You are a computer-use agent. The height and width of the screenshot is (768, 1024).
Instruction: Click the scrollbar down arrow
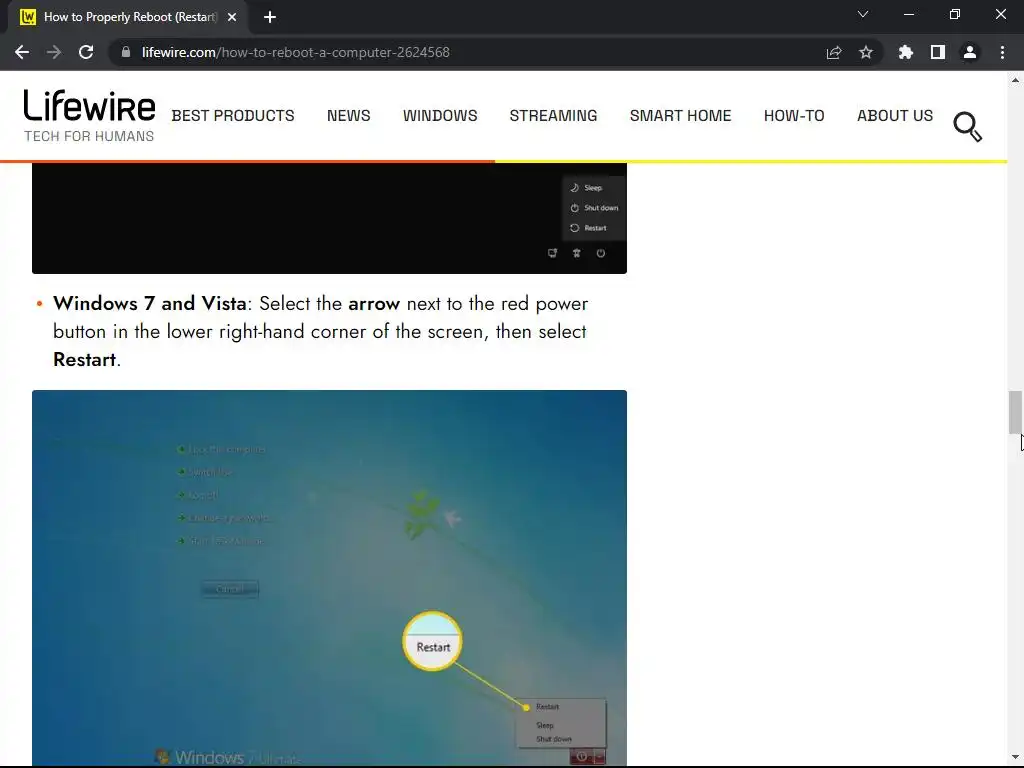click(x=1015, y=757)
